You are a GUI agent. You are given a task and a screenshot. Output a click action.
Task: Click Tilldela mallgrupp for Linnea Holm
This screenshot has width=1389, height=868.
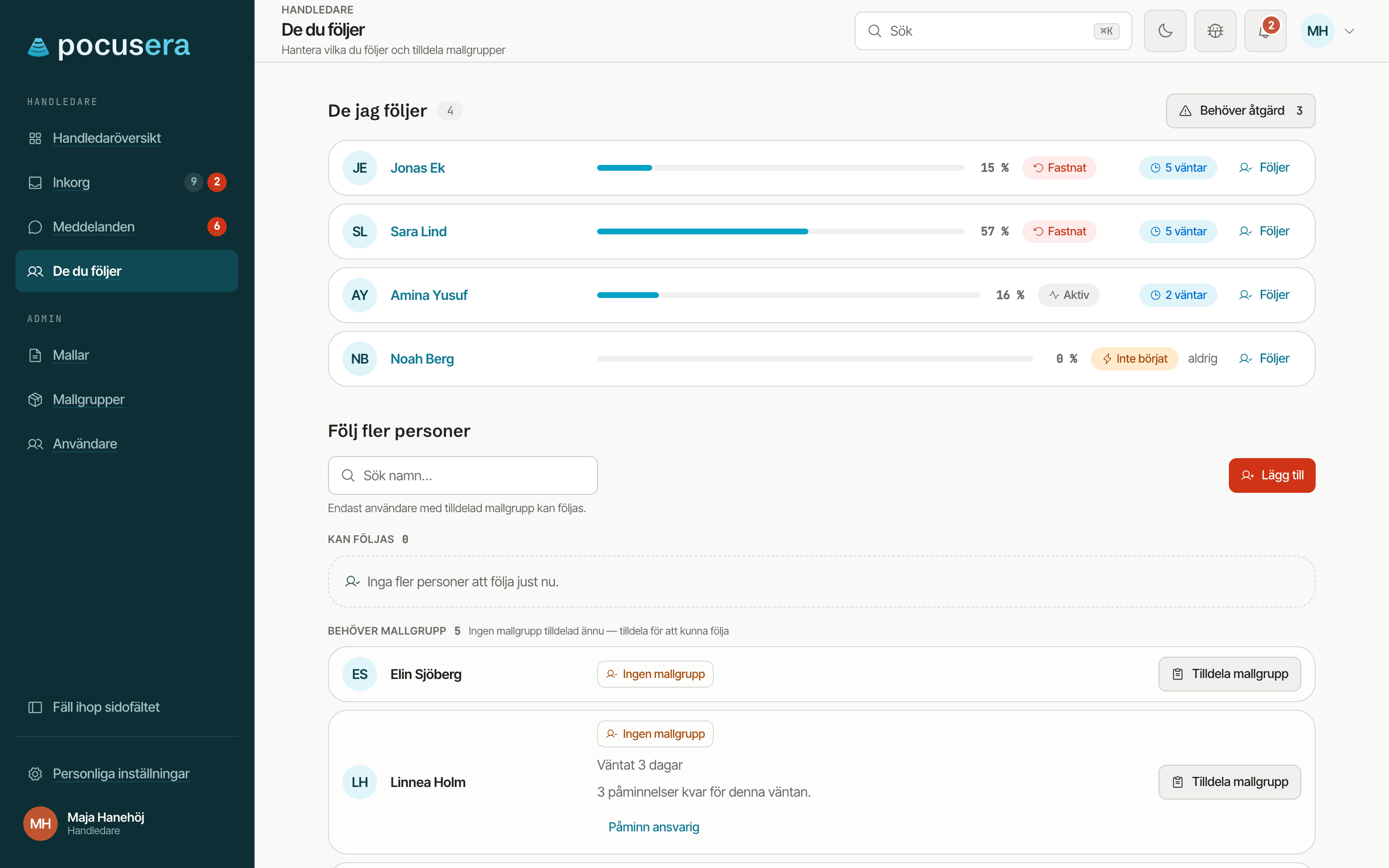(x=1229, y=782)
